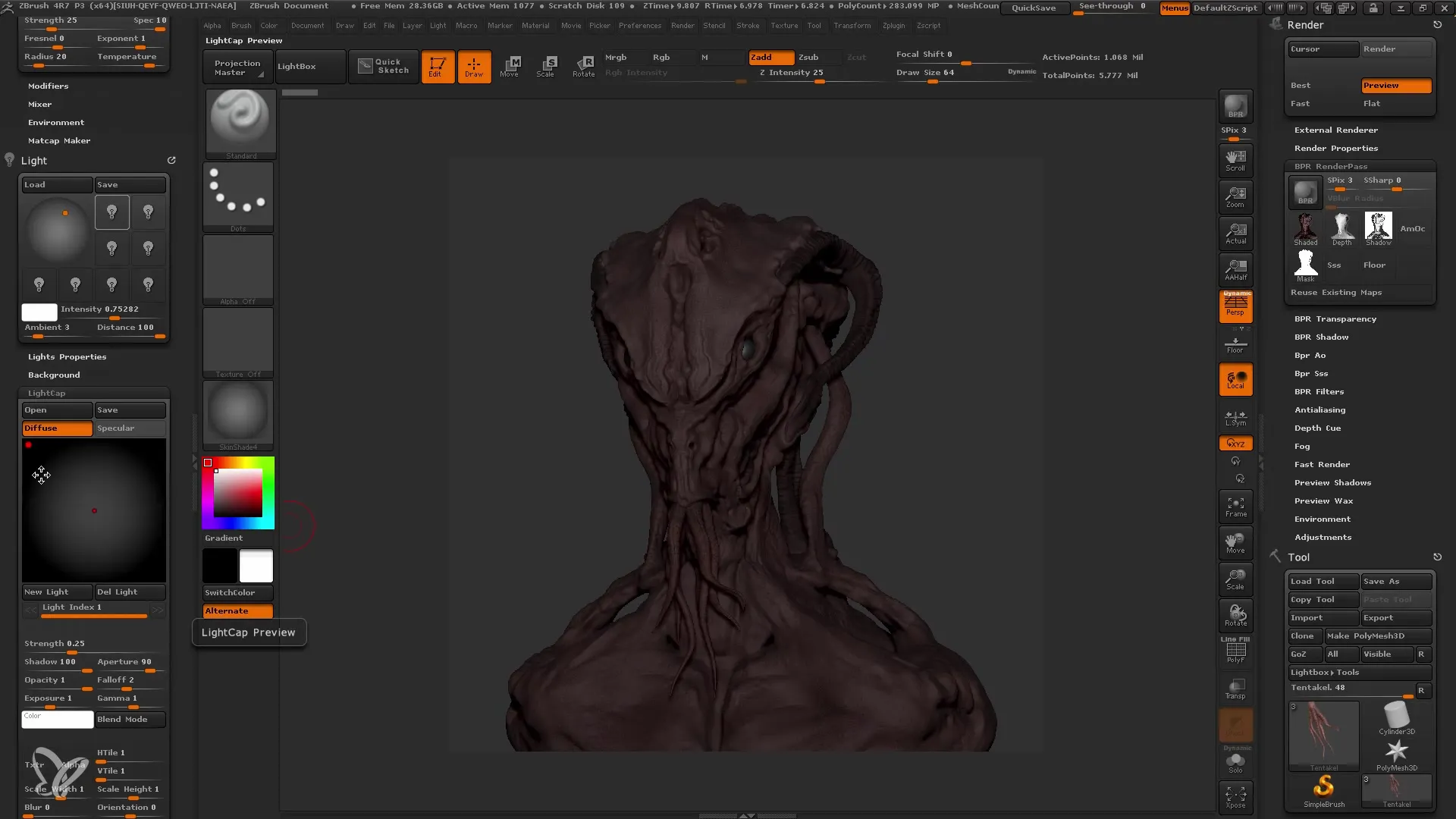Click the Actual size icon

coord(1235,233)
